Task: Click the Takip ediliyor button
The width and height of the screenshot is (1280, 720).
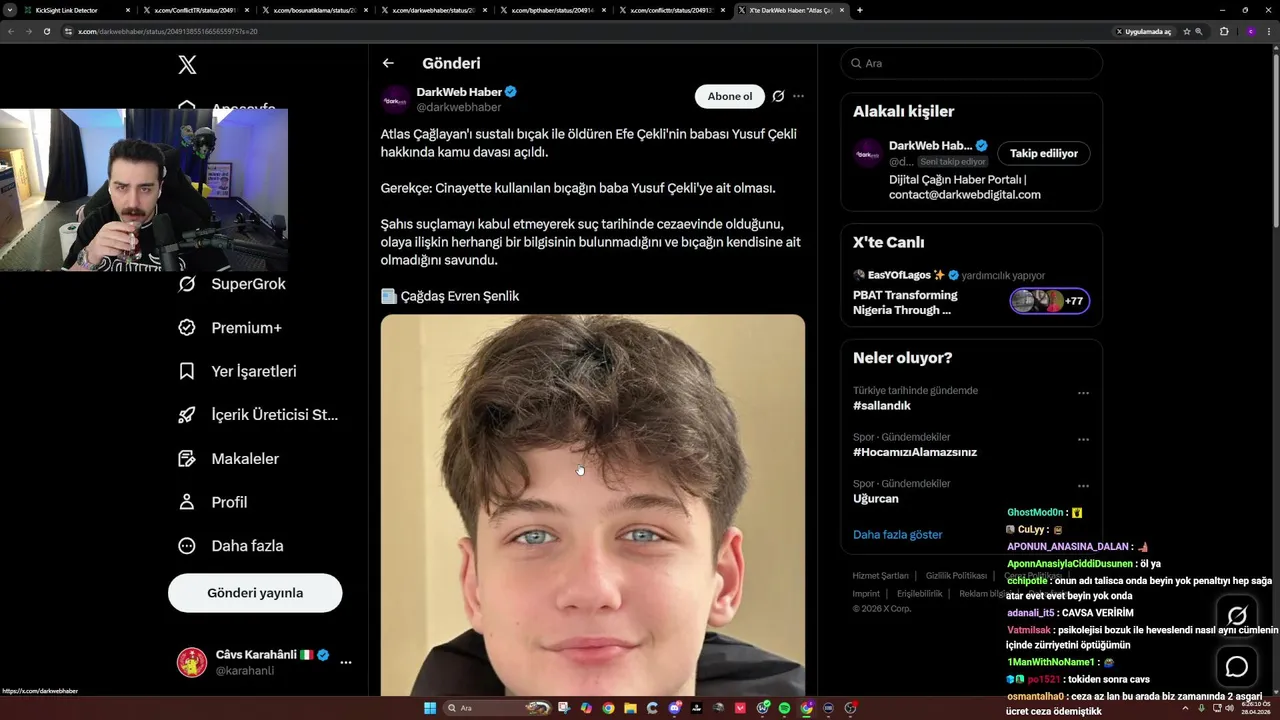Action: pos(1044,153)
